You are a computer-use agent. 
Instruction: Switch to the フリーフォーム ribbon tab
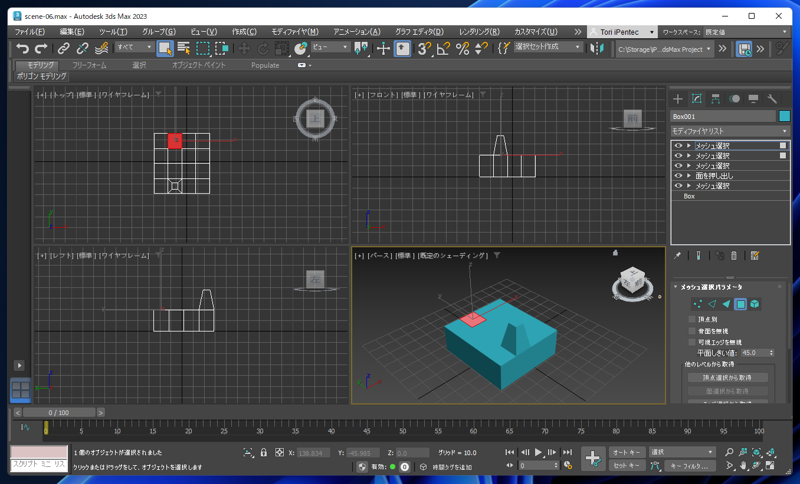(x=89, y=65)
